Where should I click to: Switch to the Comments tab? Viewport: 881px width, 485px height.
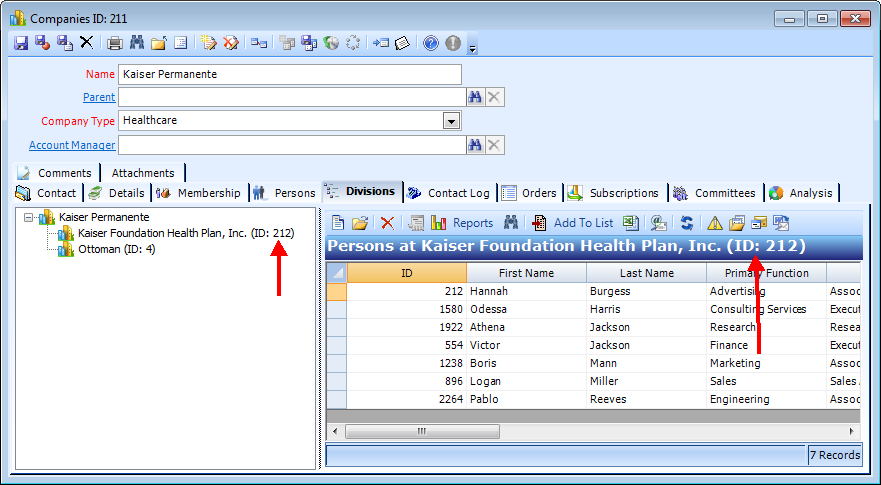(x=56, y=173)
